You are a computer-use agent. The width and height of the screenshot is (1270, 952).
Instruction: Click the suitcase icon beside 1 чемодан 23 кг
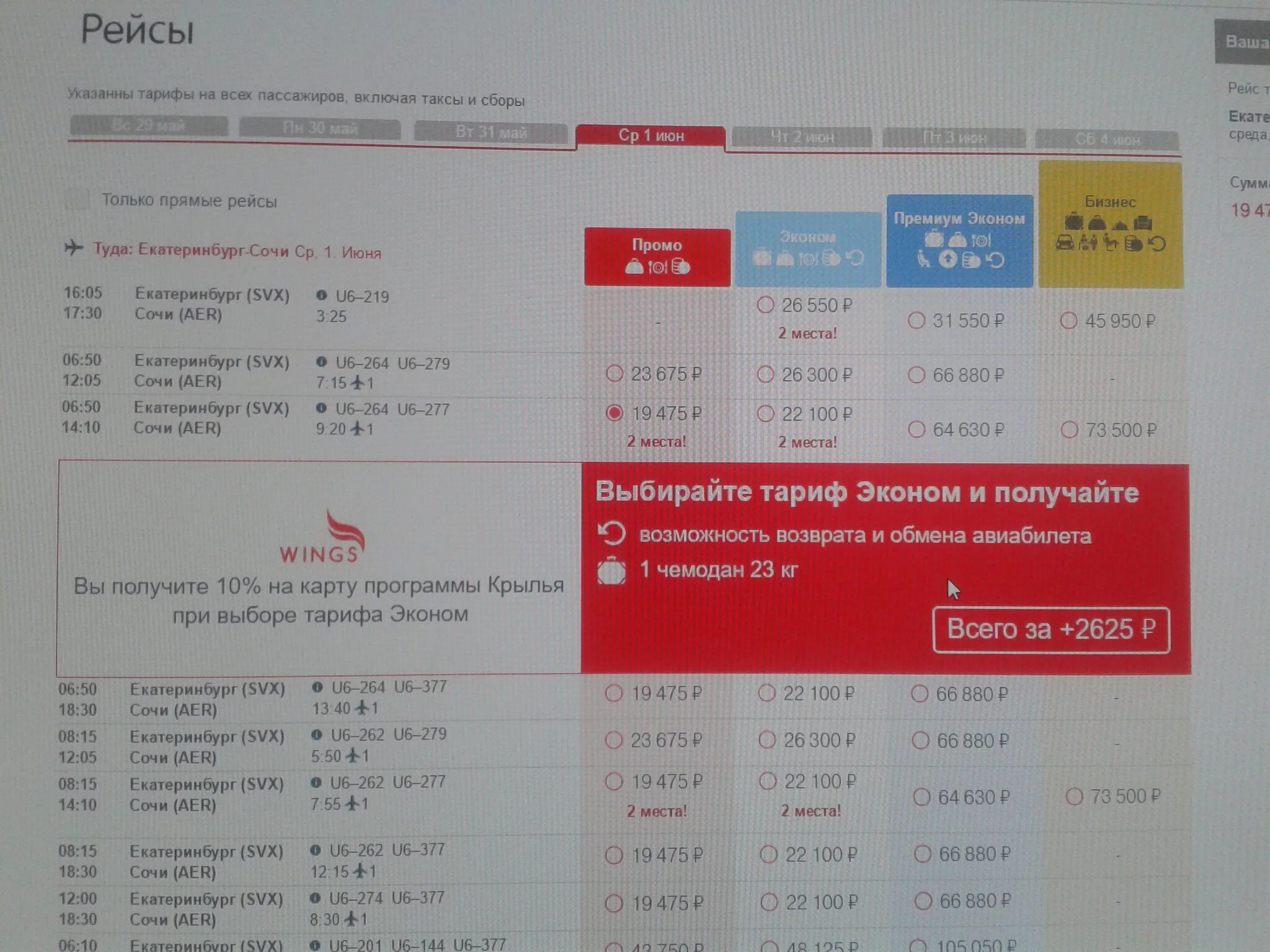pyautogui.click(x=611, y=570)
